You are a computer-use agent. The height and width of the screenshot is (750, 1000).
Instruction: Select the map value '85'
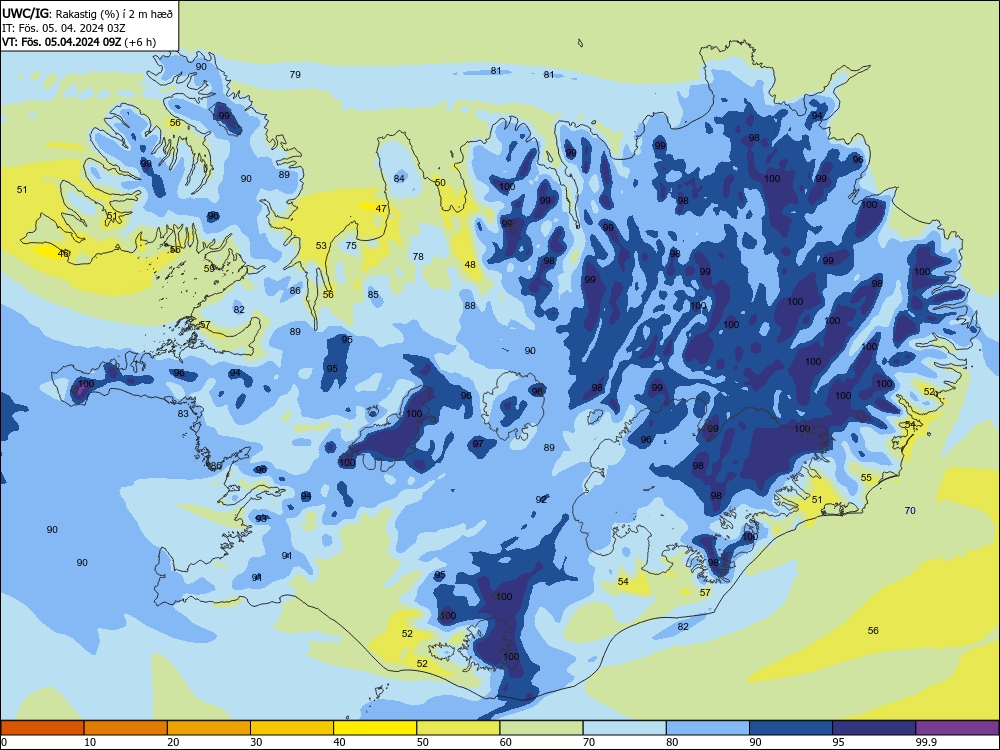(373, 295)
